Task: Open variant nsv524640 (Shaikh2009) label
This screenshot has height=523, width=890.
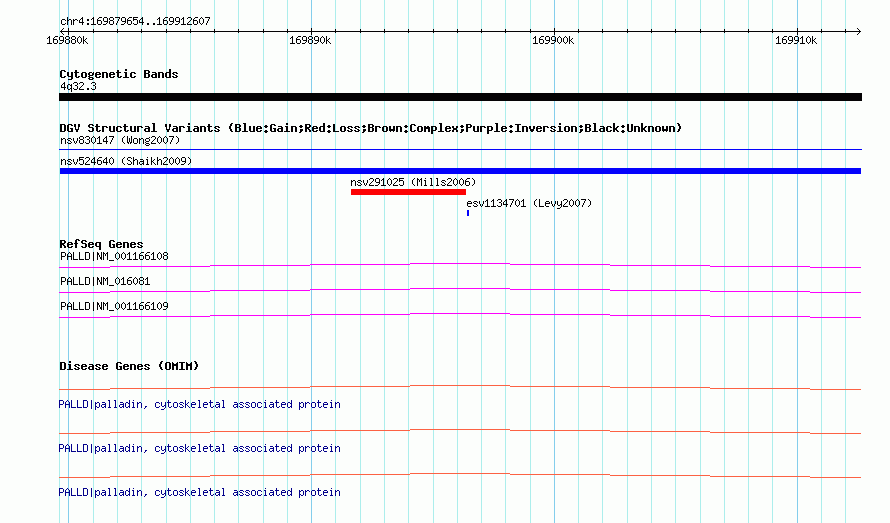Action: coord(126,161)
